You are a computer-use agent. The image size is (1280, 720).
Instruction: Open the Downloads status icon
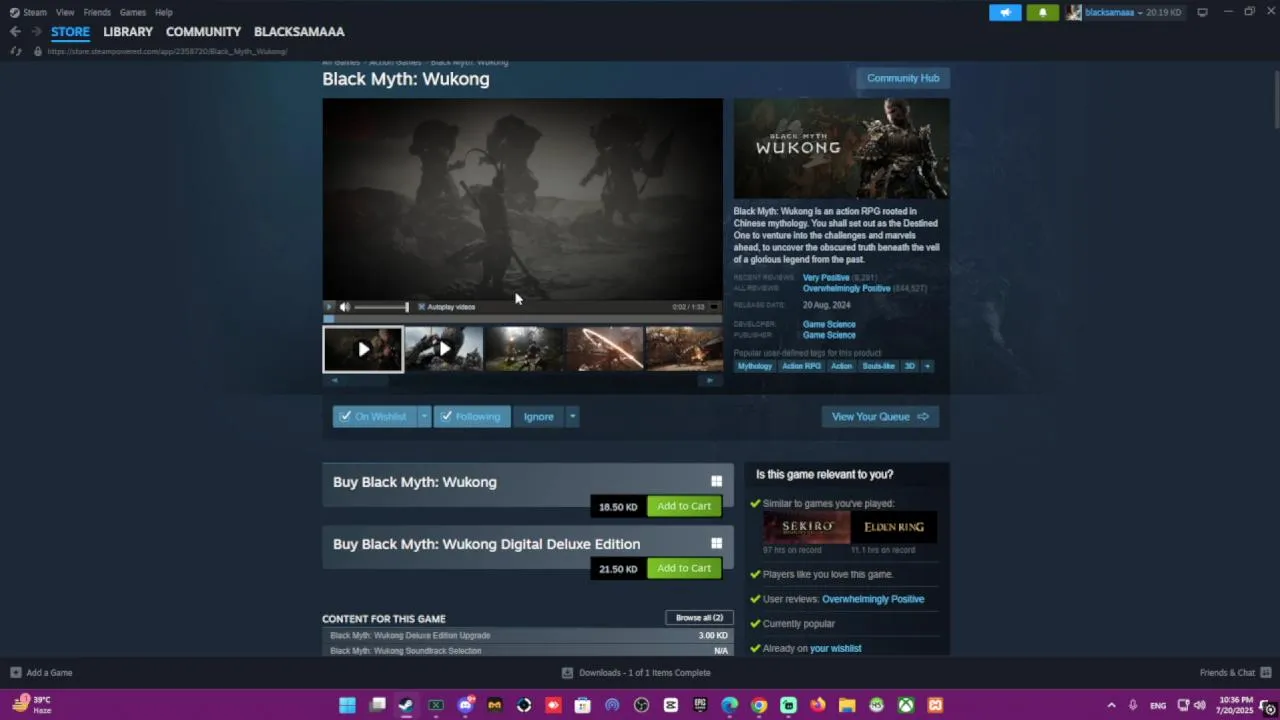point(567,673)
